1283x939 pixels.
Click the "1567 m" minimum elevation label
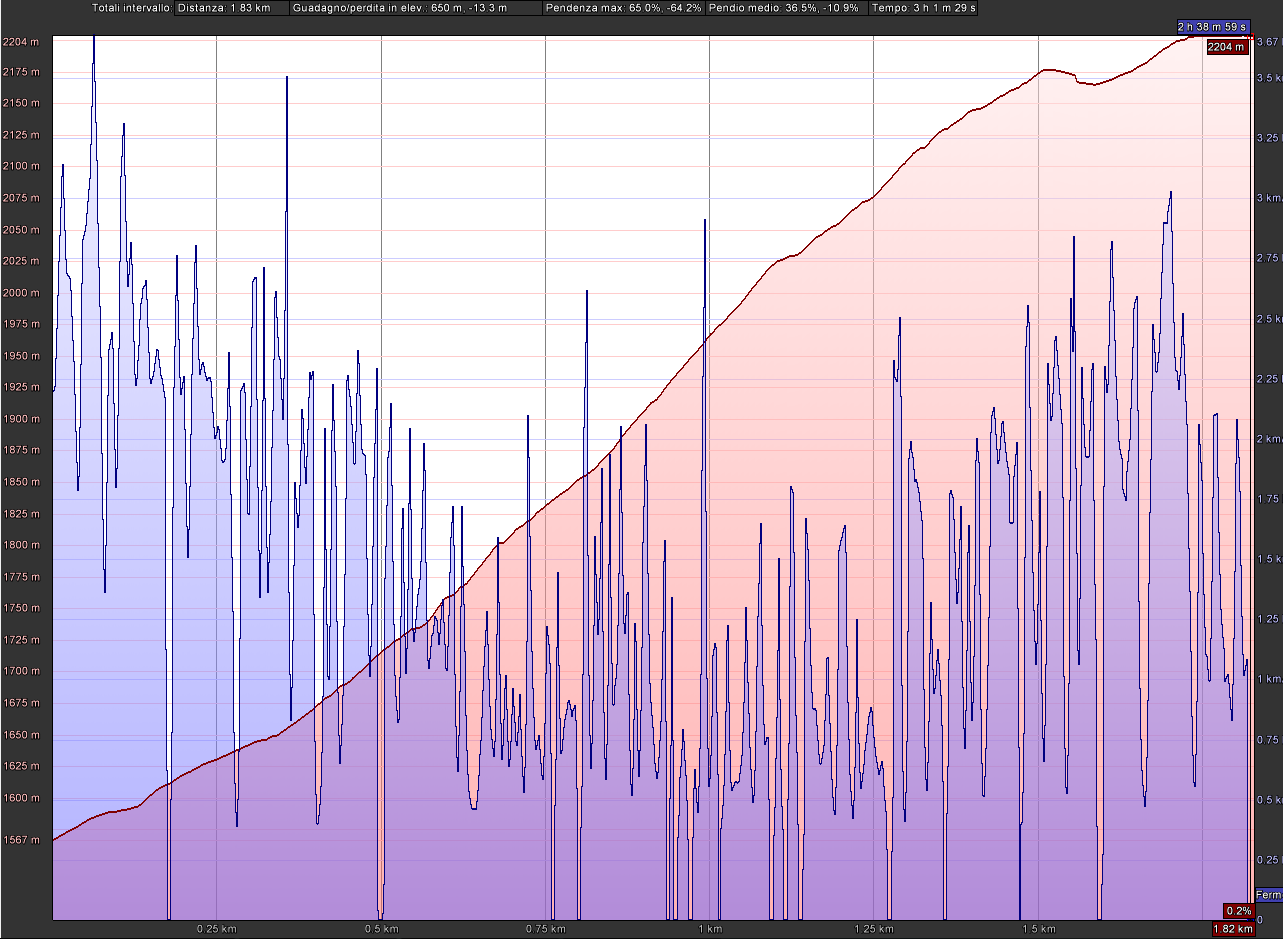point(22,840)
